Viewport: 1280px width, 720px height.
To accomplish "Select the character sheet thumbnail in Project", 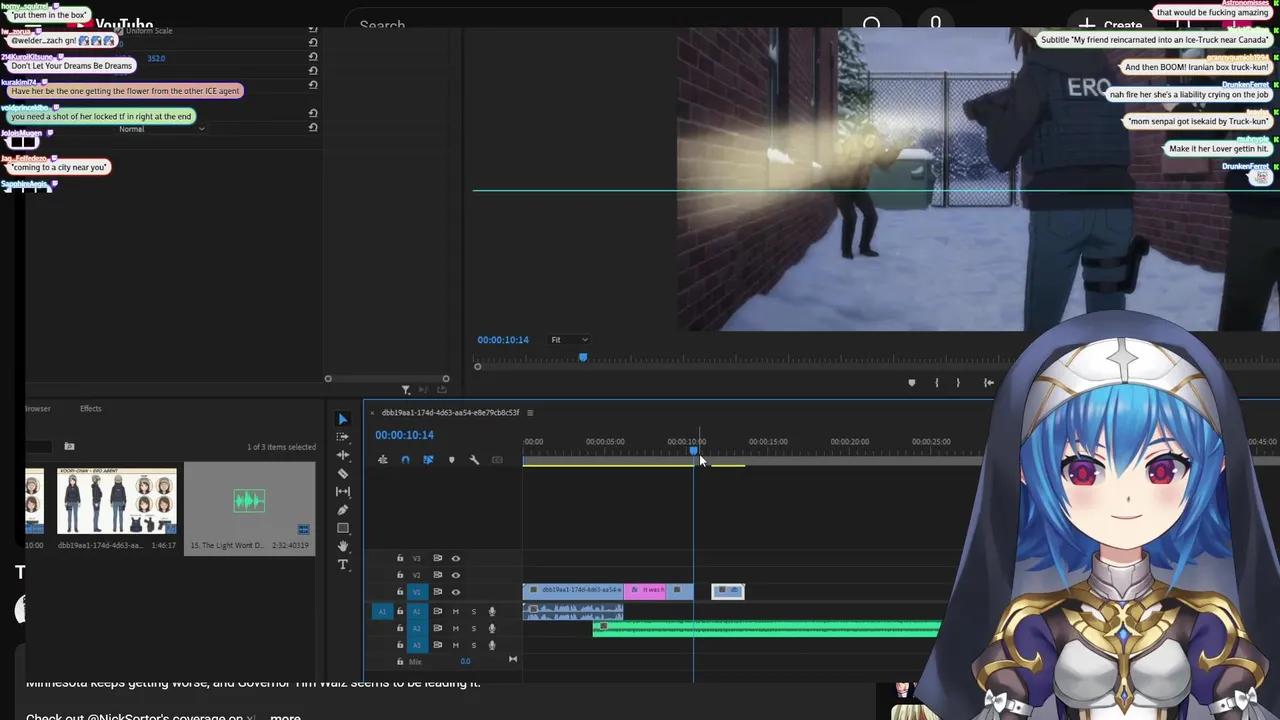I will click(x=116, y=501).
